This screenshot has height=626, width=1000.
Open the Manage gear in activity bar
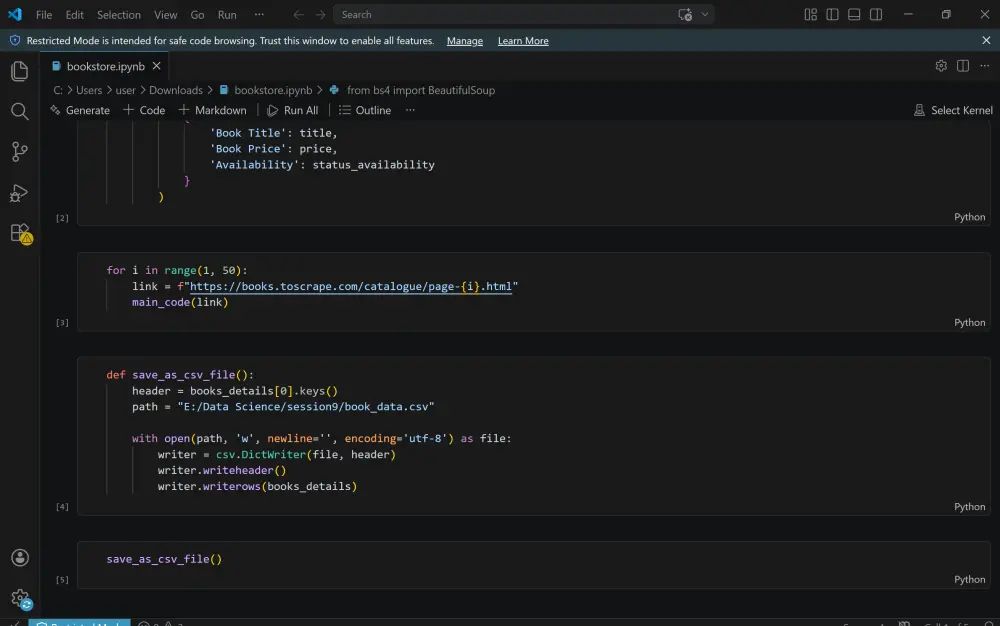pyautogui.click(x=20, y=599)
